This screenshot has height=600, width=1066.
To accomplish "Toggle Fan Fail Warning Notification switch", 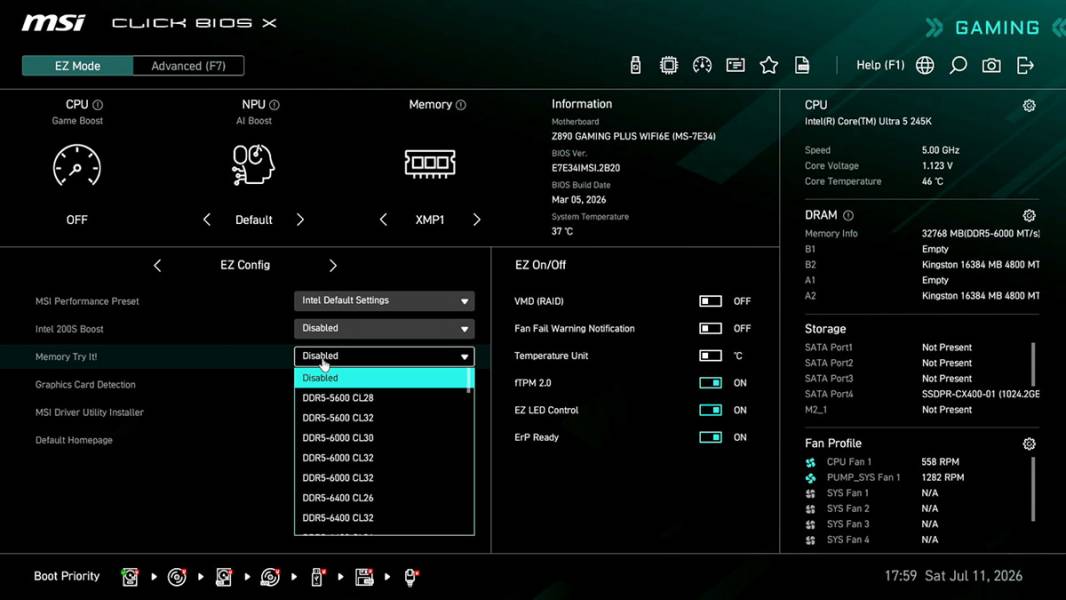I will tap(710, 328).
